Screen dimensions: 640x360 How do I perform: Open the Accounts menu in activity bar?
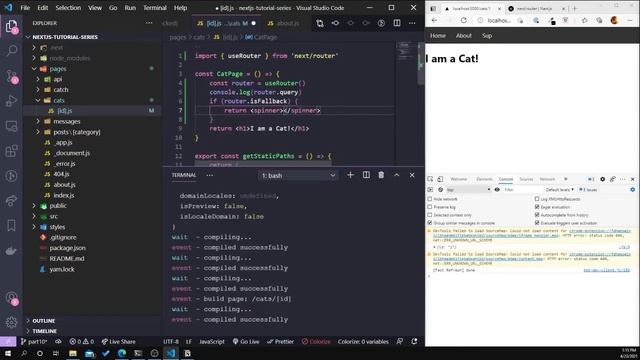[x=11, y=298]
